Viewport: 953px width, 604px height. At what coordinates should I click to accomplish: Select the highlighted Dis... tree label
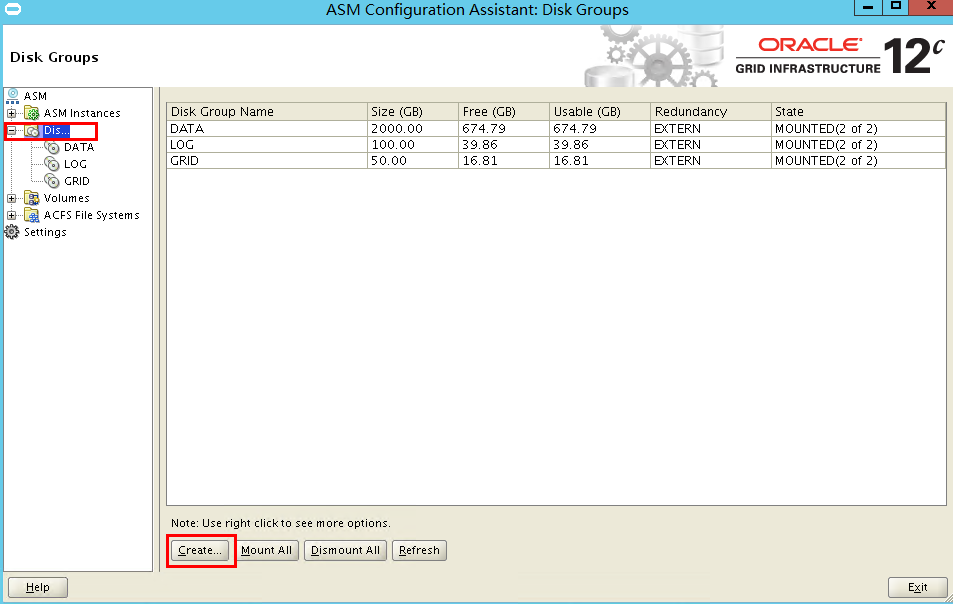(x=57, y=130)
